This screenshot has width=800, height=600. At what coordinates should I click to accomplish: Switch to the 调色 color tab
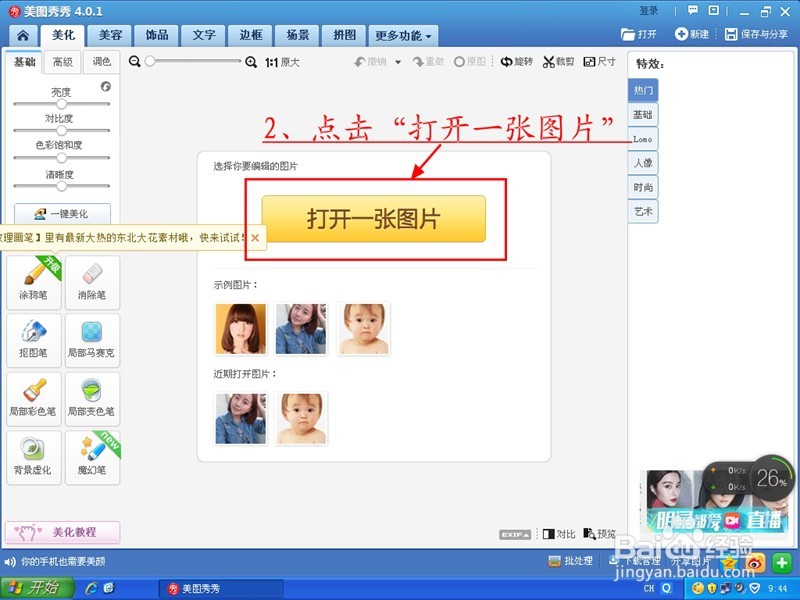pyautogui.click(x=102, y=60)
